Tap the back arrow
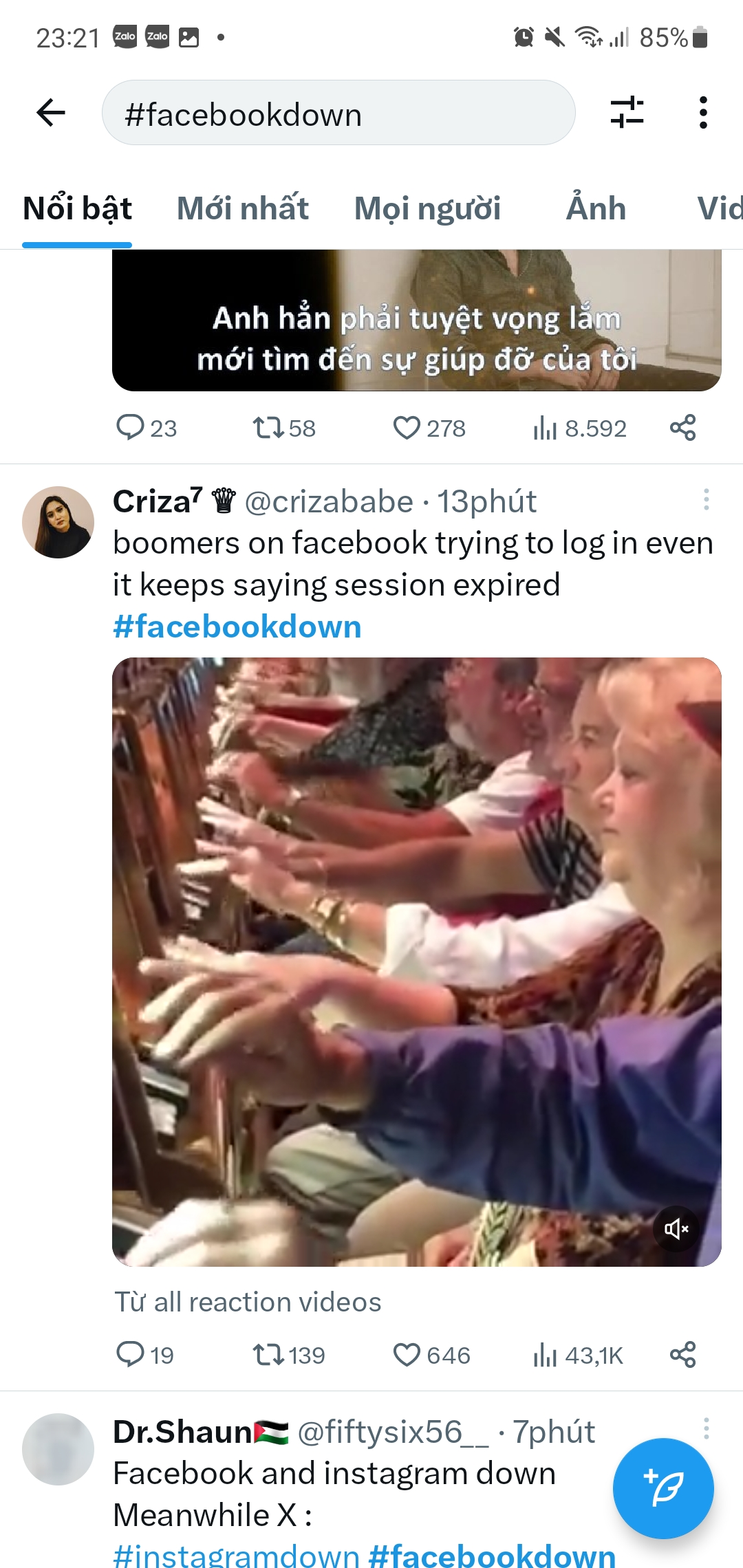Image resolution: width=743 pixels, height=1568 pixels. click(51, 113)
